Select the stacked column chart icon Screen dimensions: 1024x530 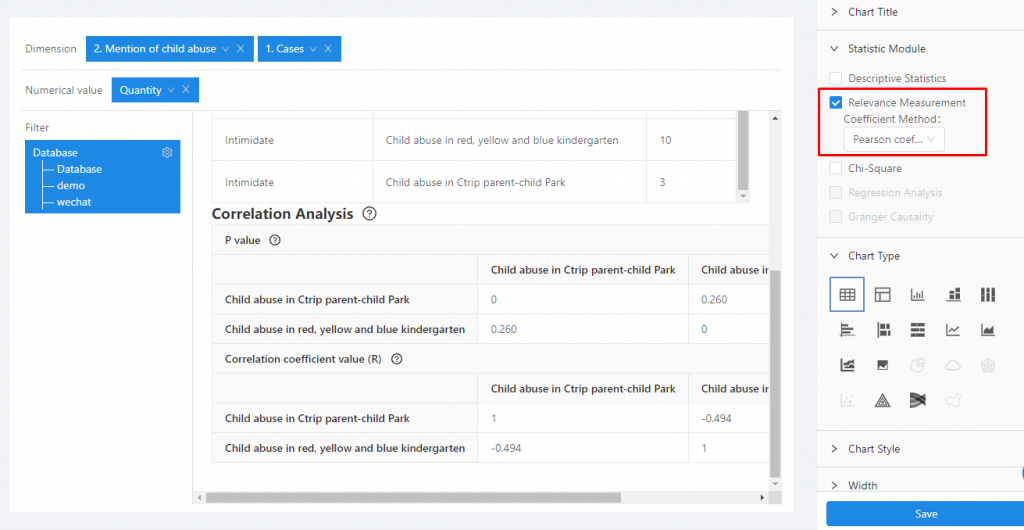953,294
